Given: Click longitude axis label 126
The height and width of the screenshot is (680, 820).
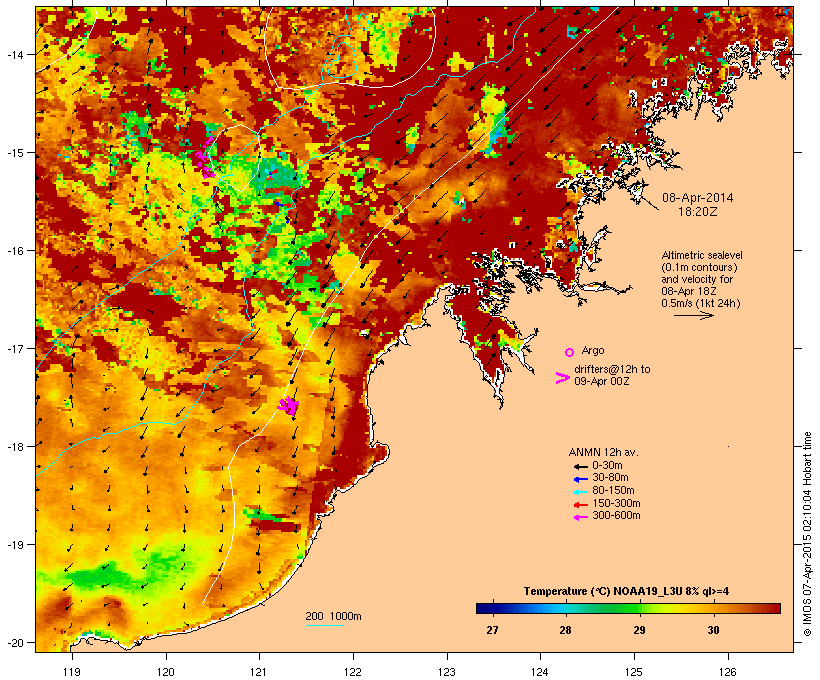Looking at the screenshot, I should [x=727, y=672].
